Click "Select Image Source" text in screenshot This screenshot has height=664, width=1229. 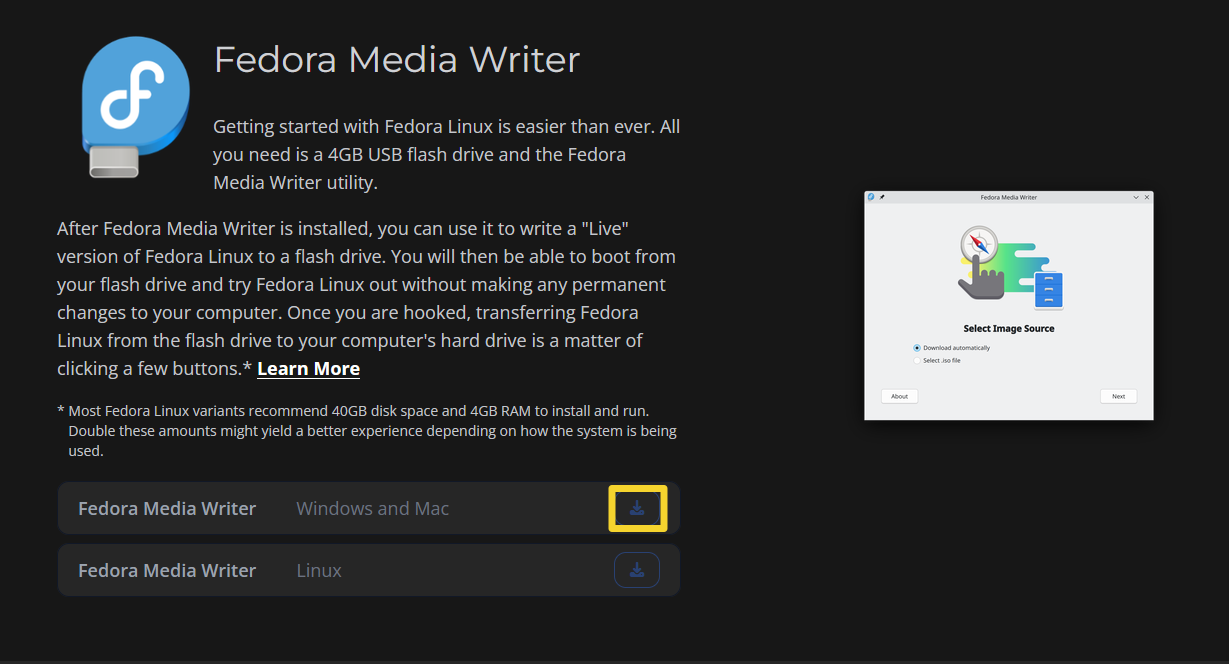point(1009,328)
